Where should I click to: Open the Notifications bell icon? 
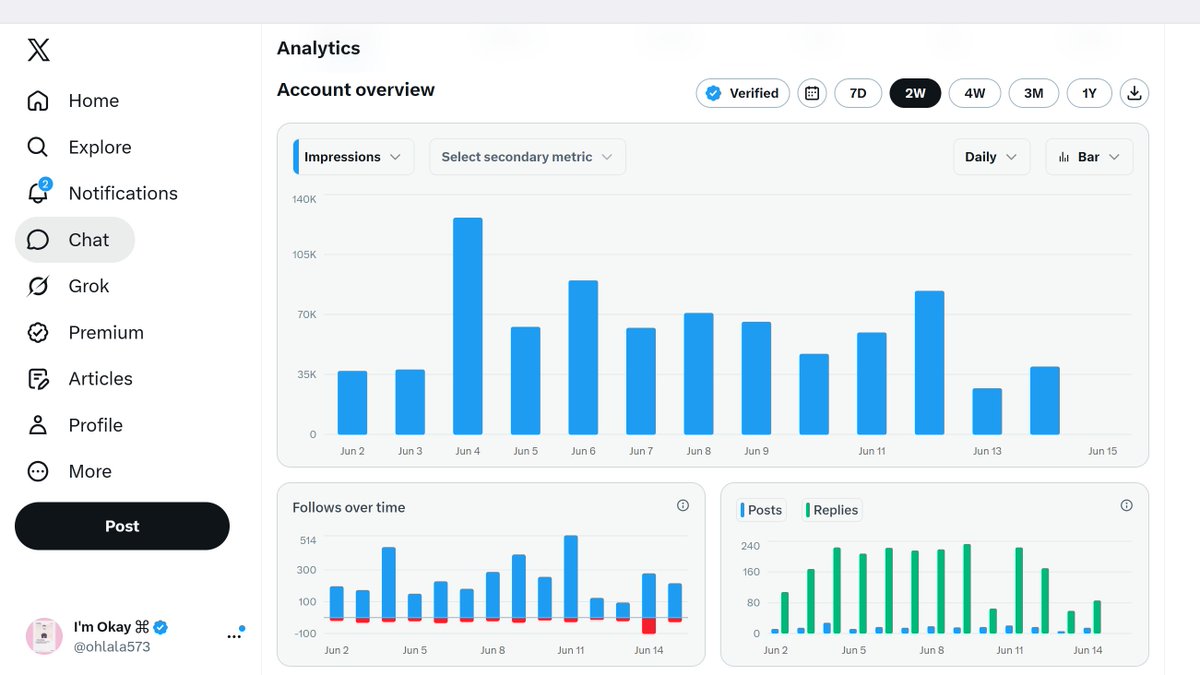38,192
